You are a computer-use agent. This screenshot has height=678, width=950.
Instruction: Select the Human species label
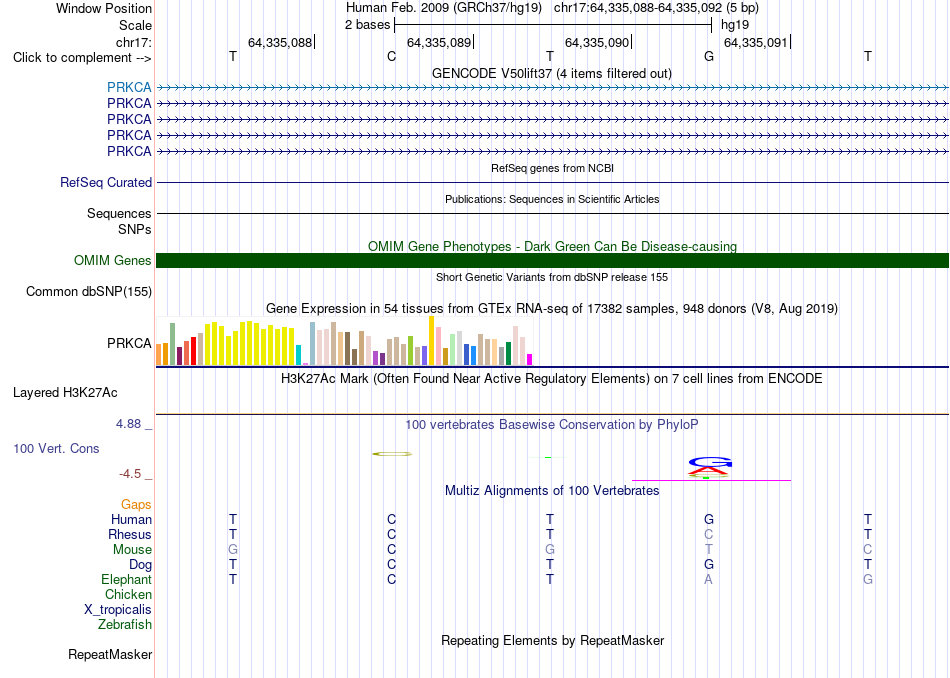click(x=131, y=519)
